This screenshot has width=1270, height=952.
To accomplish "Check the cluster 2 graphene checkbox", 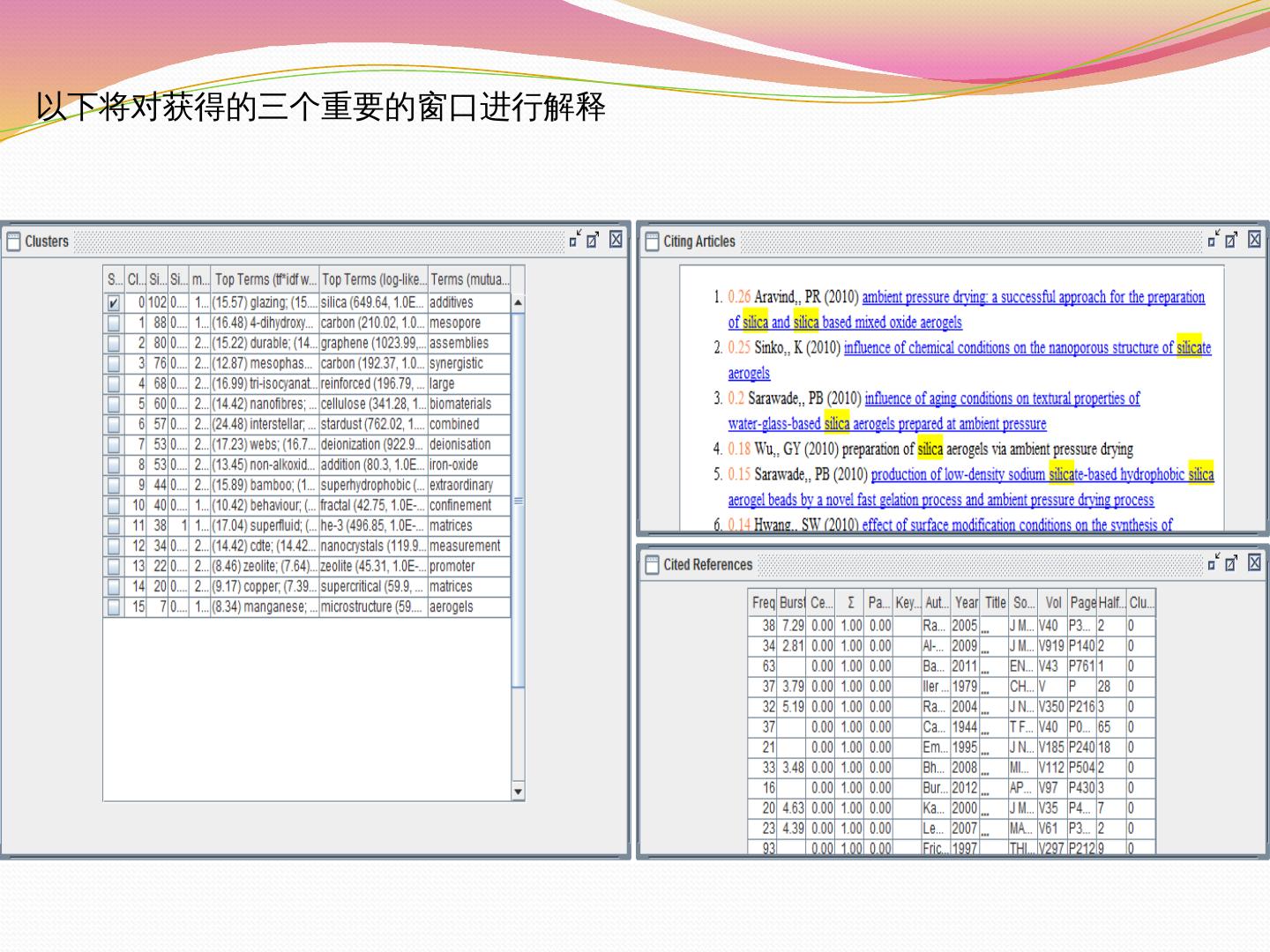I will pos(113,344).
